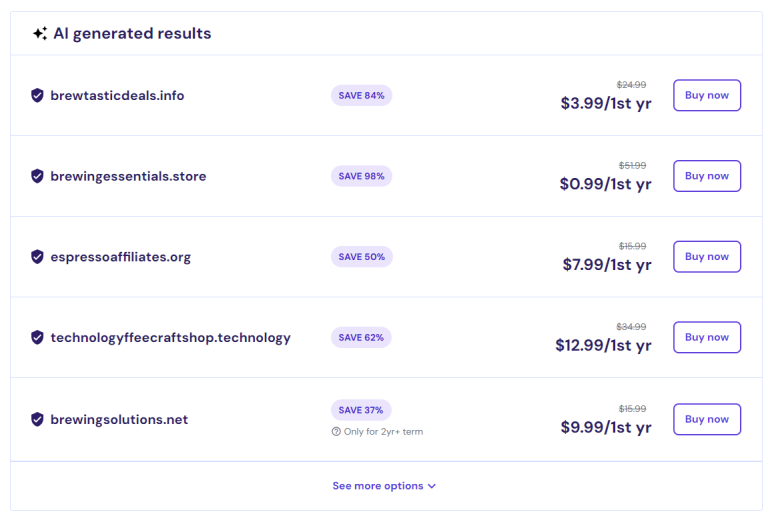Buy brewtasticdeals.info for $3.99

coord(706,95)
